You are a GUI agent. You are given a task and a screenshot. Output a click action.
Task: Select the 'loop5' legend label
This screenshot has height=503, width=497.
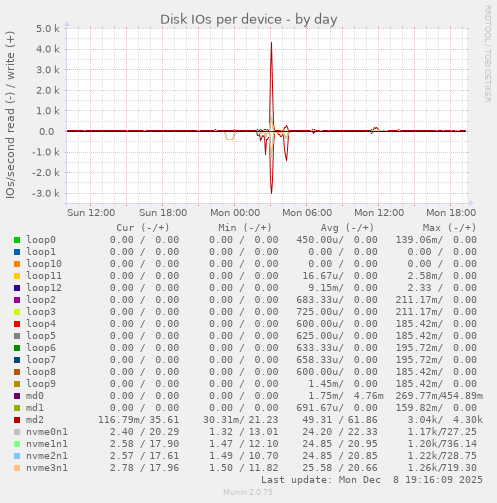[x=41, y=336]
